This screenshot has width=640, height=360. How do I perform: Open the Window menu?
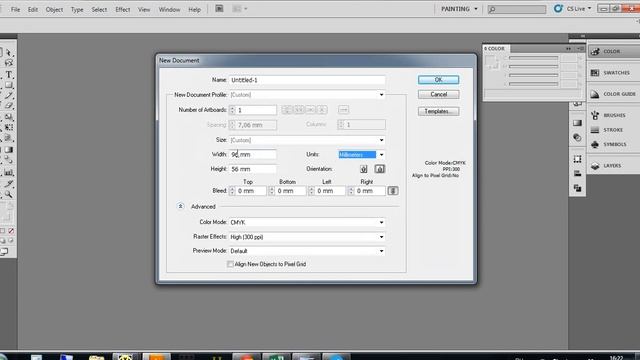tap(169, 9)
